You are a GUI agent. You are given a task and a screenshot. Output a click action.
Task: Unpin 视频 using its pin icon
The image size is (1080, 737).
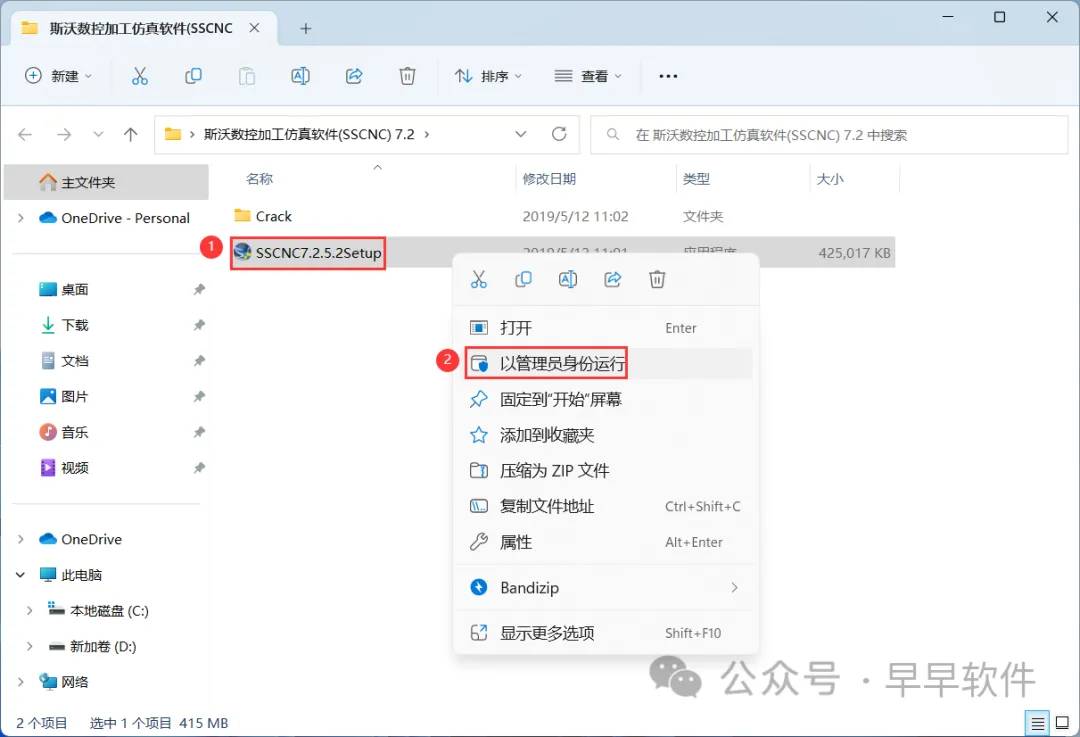click(x=199, y=468)
